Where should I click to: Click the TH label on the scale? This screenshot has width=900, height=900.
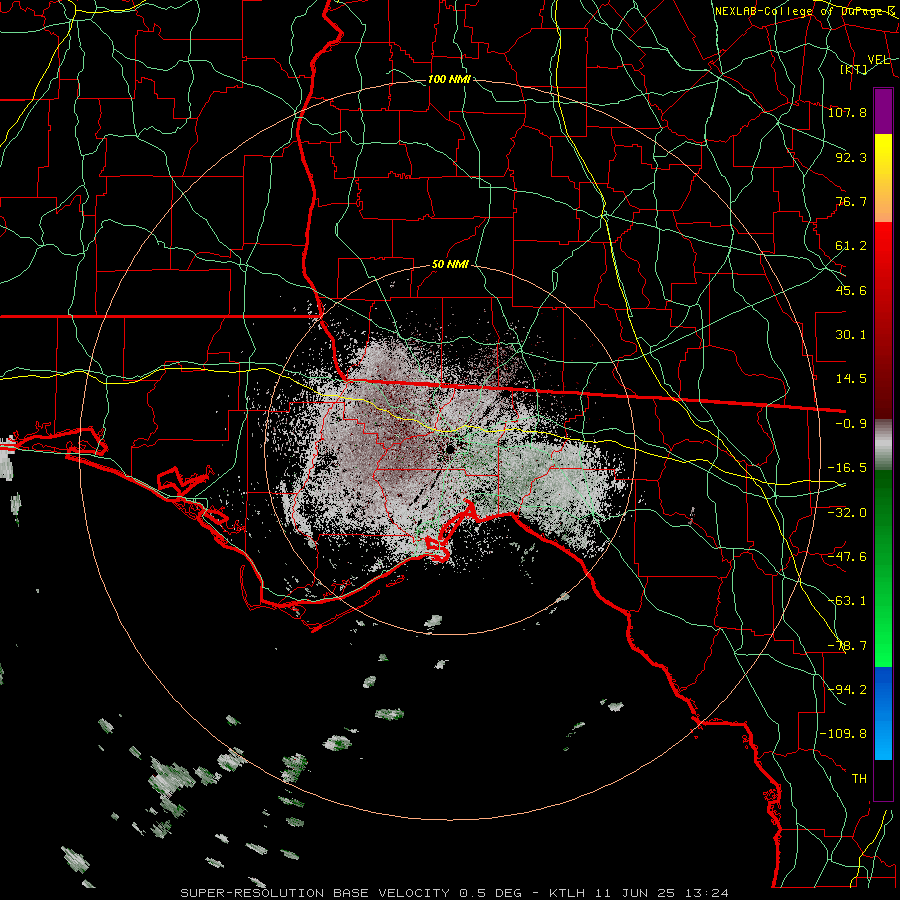(x=859, y=778)
